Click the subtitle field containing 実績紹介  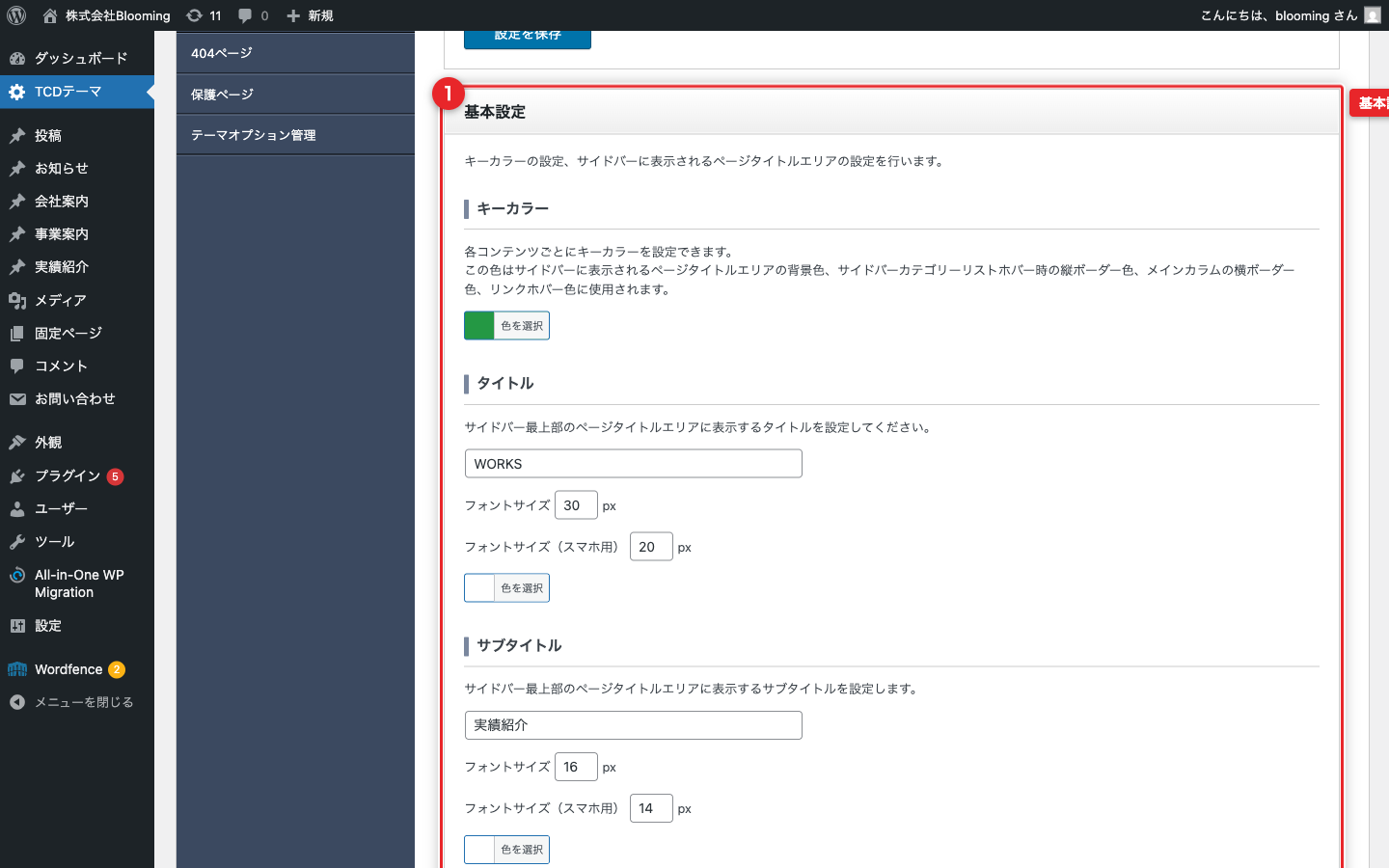(x=634, y=725)
